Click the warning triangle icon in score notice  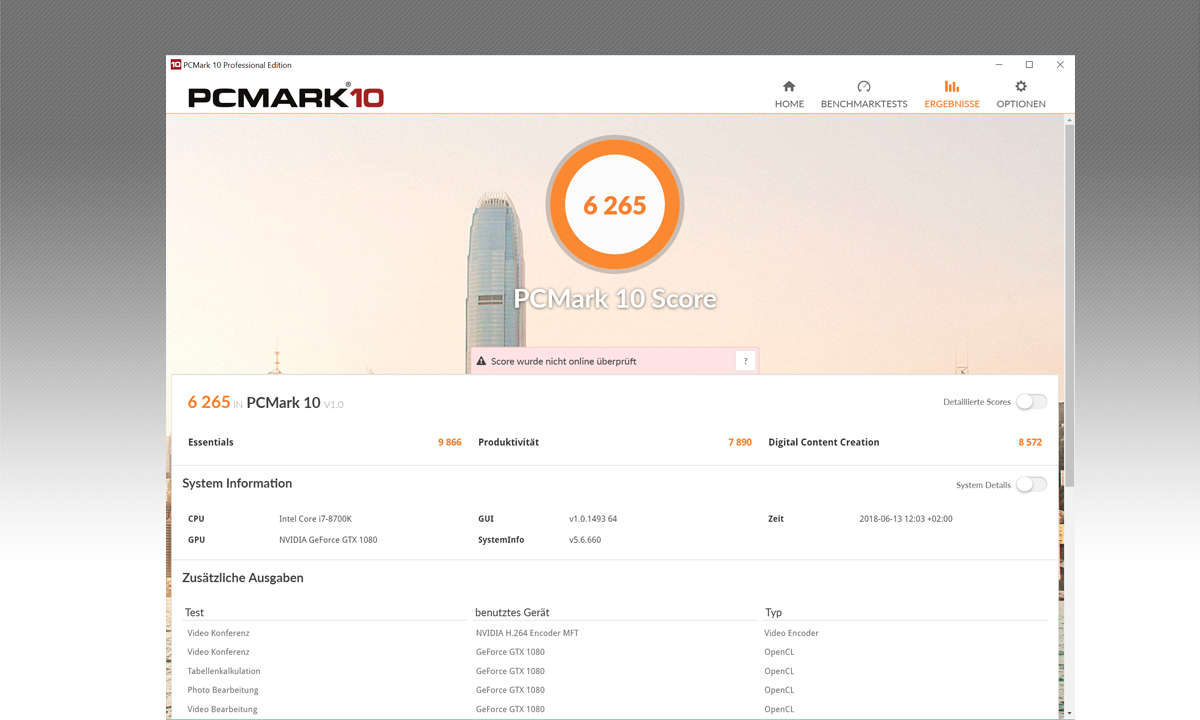(x=481, y=361)
